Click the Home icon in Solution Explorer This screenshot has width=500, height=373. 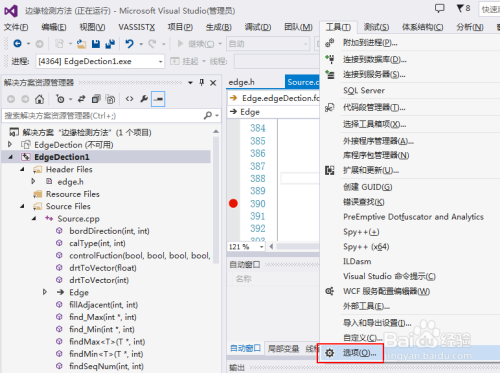[40, 99]
